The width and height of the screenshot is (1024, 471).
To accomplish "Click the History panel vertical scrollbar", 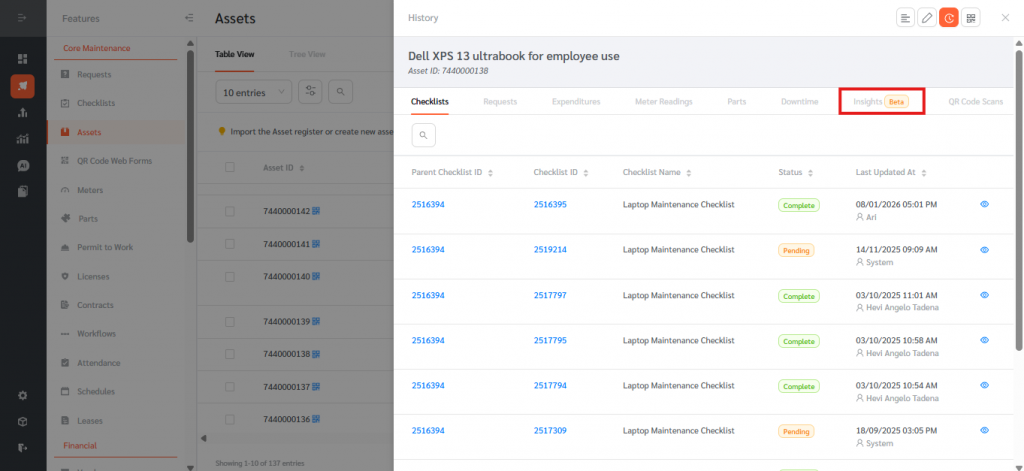I will 1018,200.
